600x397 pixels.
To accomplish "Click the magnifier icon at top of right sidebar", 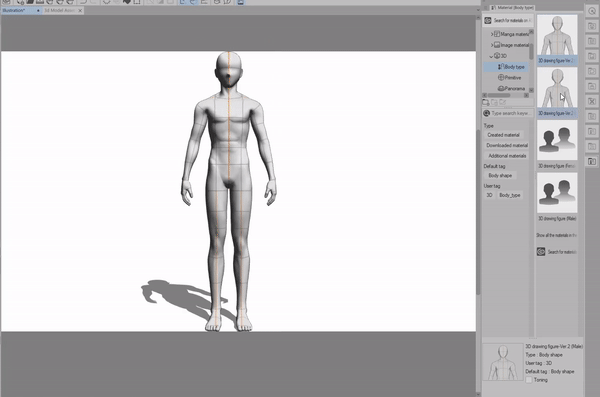I will [x=592, y=11].
